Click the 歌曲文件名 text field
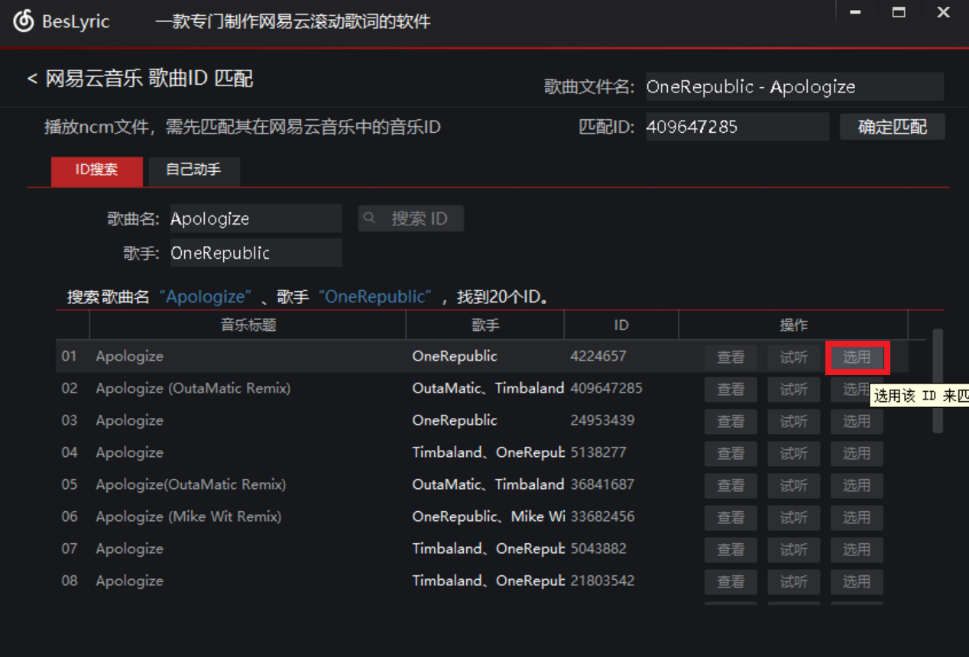 click(794, 87)
